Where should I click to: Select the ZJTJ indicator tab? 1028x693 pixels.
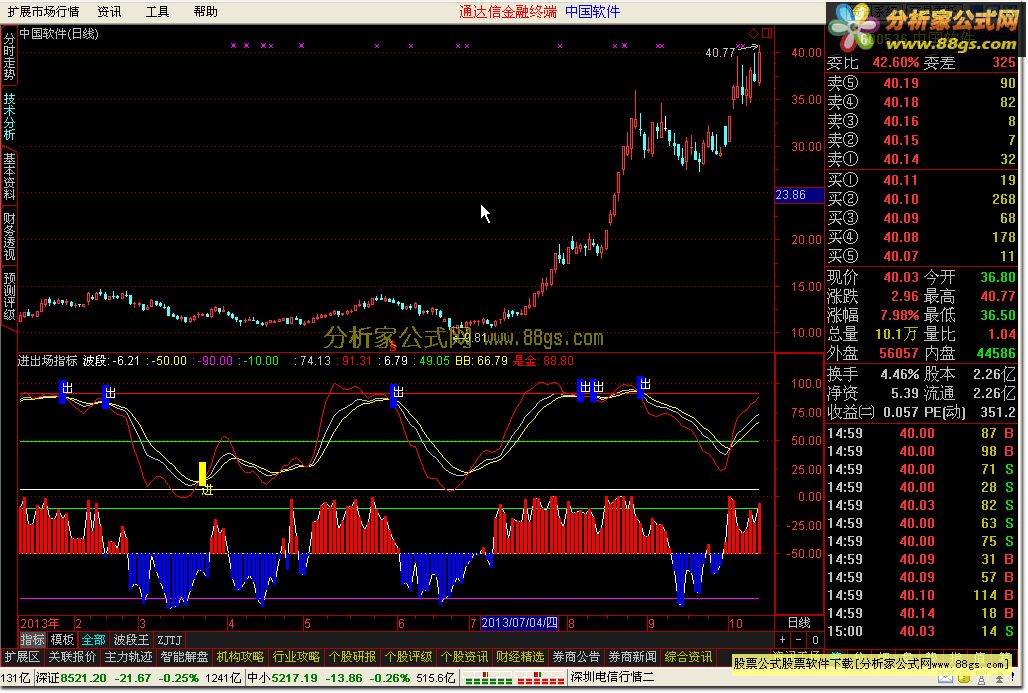coord(170,640)
